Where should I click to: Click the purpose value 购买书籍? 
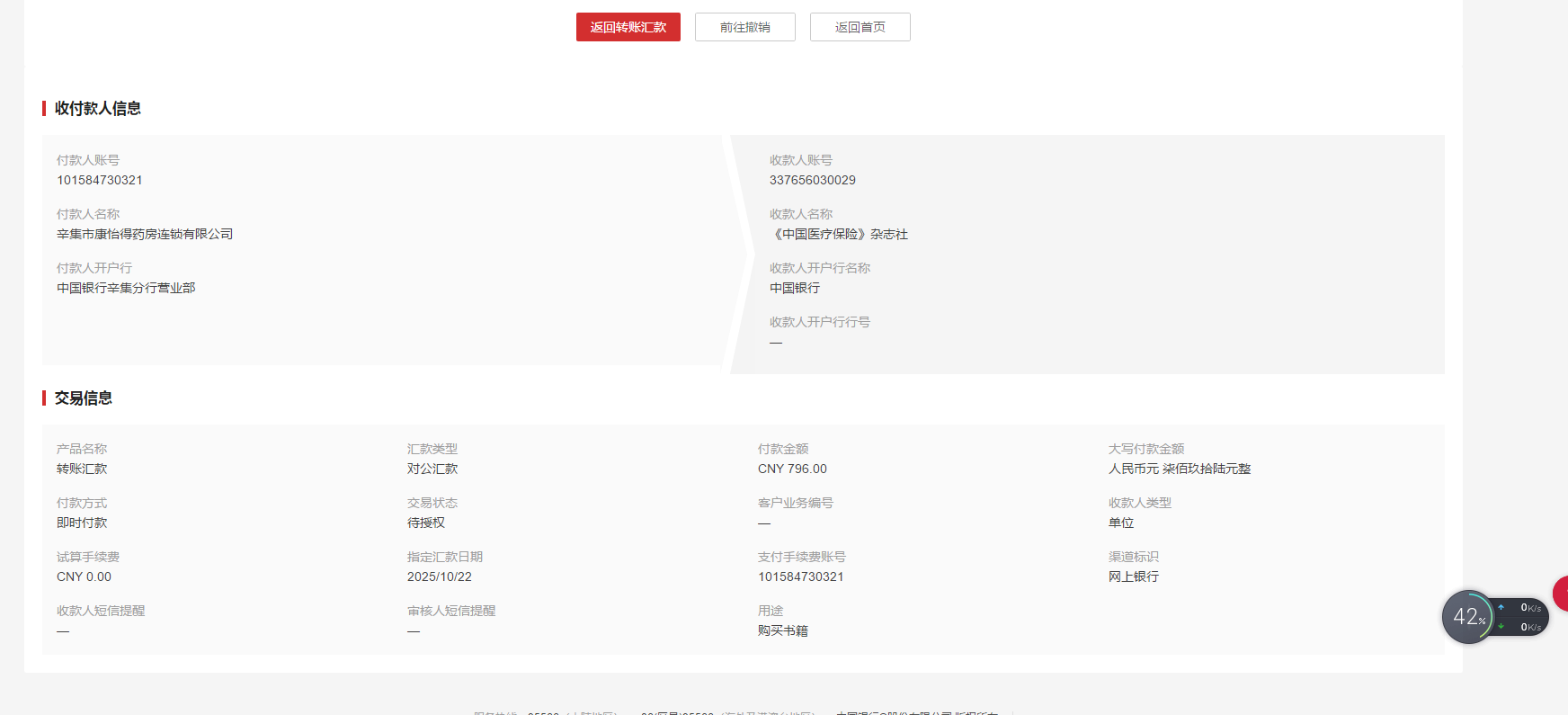[x=782, y=630]
